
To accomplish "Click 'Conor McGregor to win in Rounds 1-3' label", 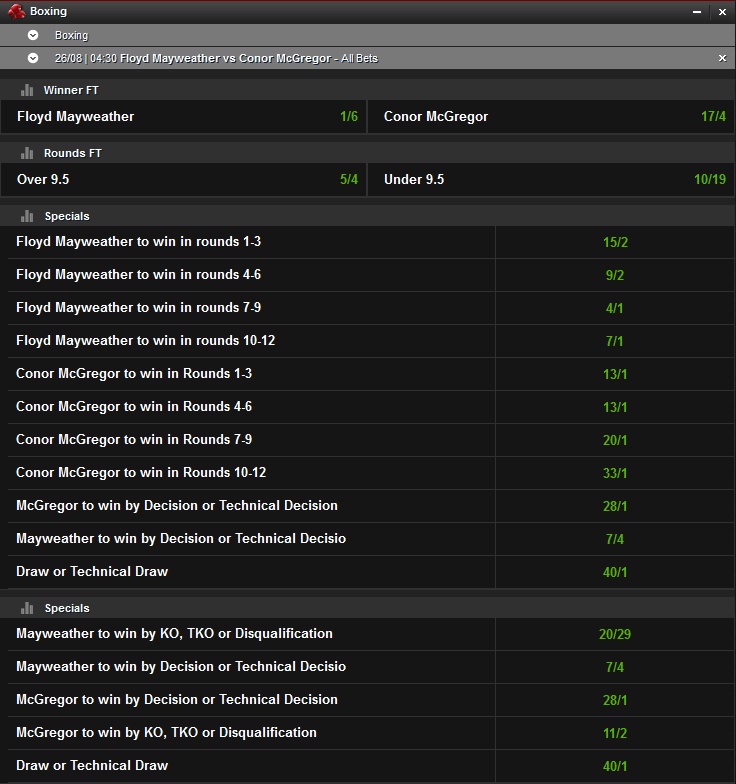I will coord(134,374).
